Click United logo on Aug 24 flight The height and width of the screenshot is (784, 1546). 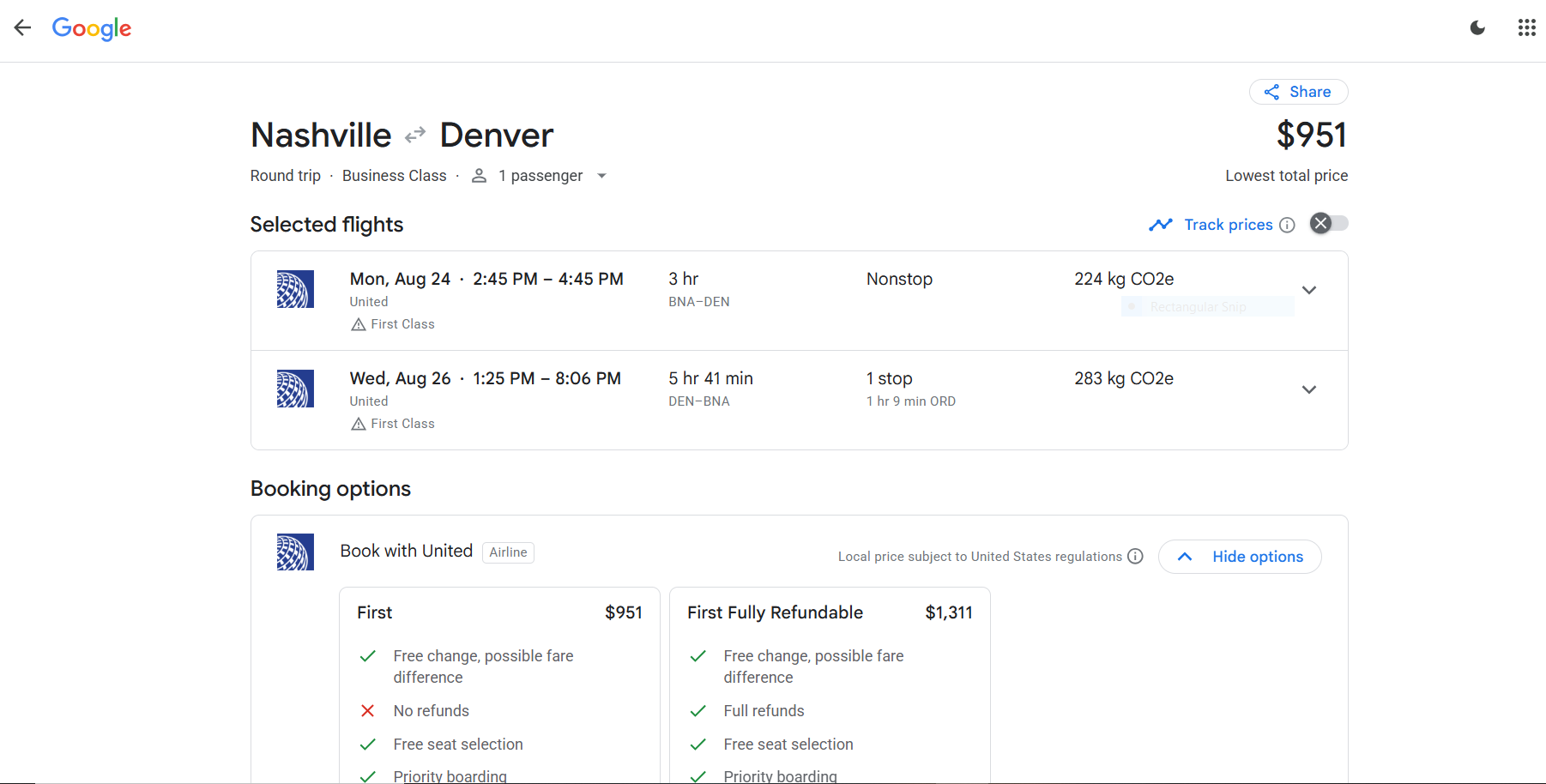pos(295,289)
